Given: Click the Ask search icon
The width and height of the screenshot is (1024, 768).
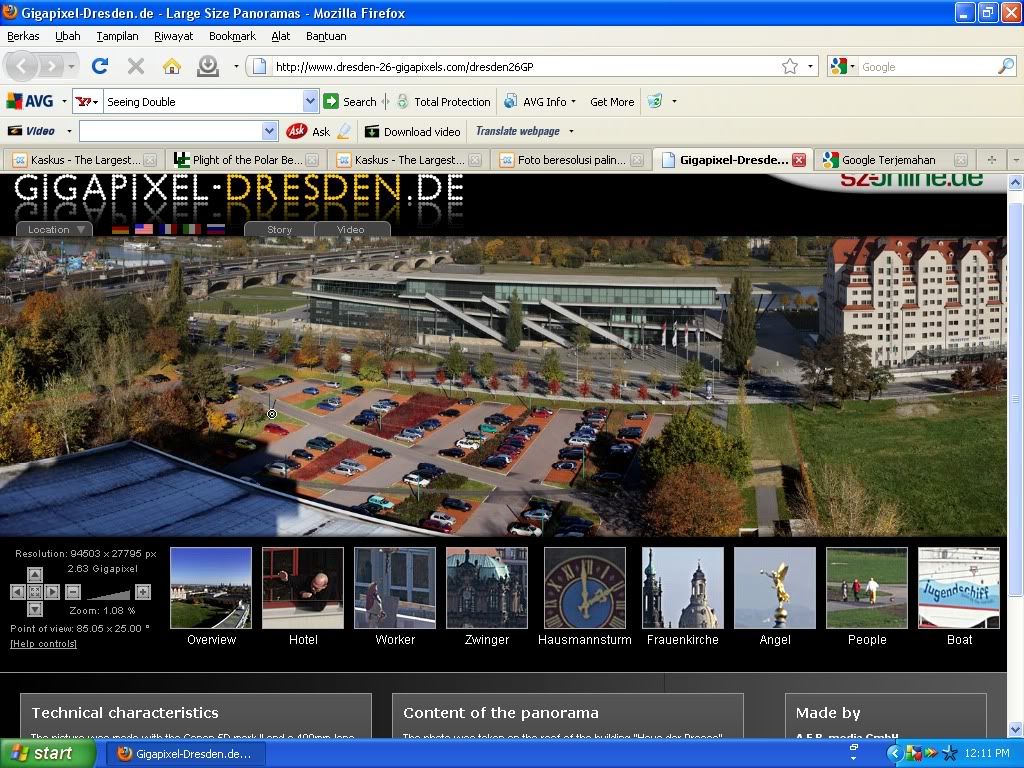Looking at the screenshot, I should point(296,131).
